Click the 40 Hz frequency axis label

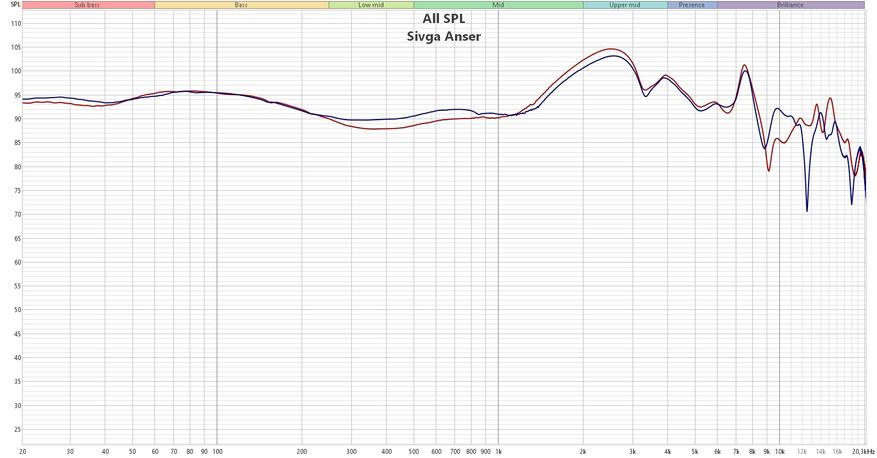pyautogui.click(x=105, y=451)
